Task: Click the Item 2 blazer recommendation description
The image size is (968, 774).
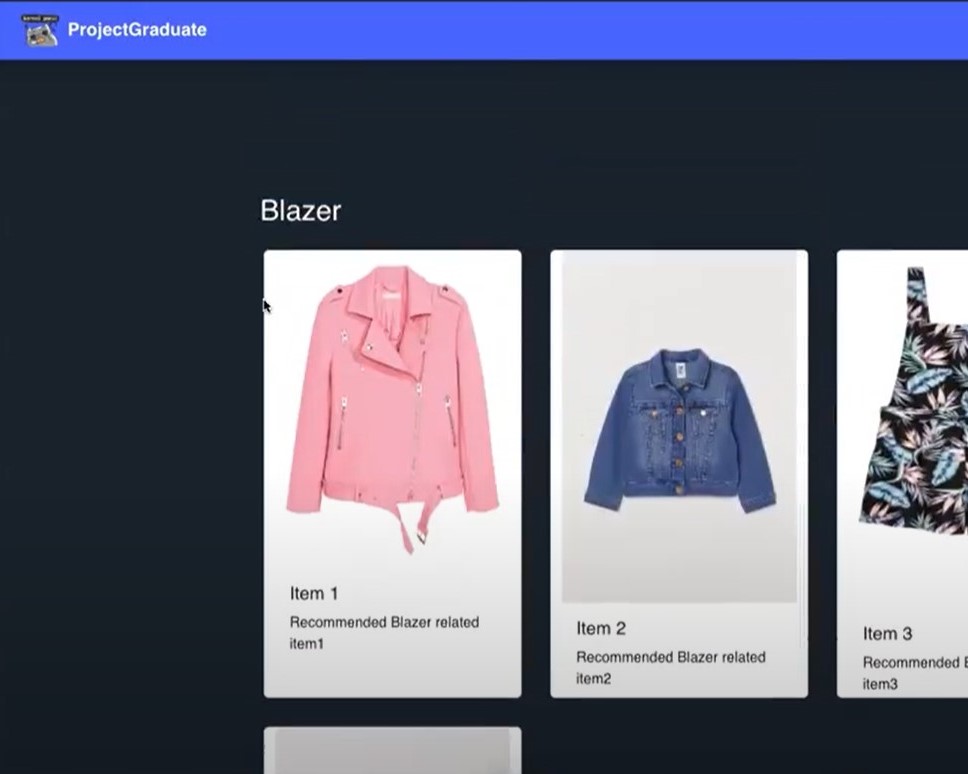Action: [x=670, y=668]
